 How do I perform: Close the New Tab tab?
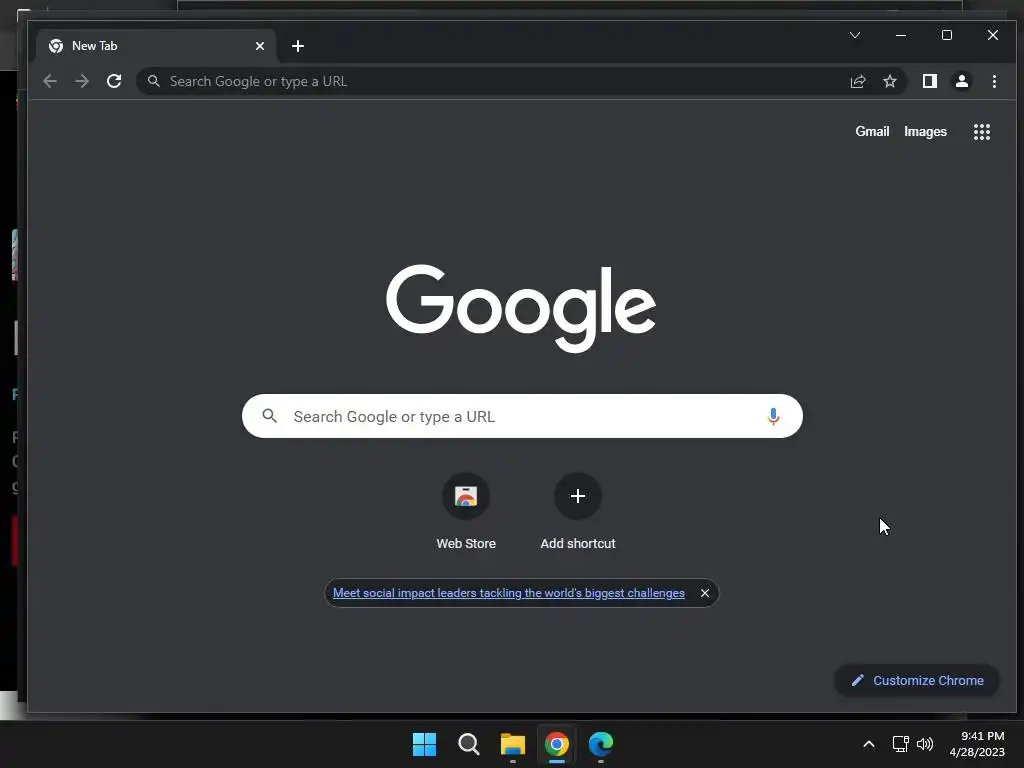pyautogui.click(x=260, y=46)
